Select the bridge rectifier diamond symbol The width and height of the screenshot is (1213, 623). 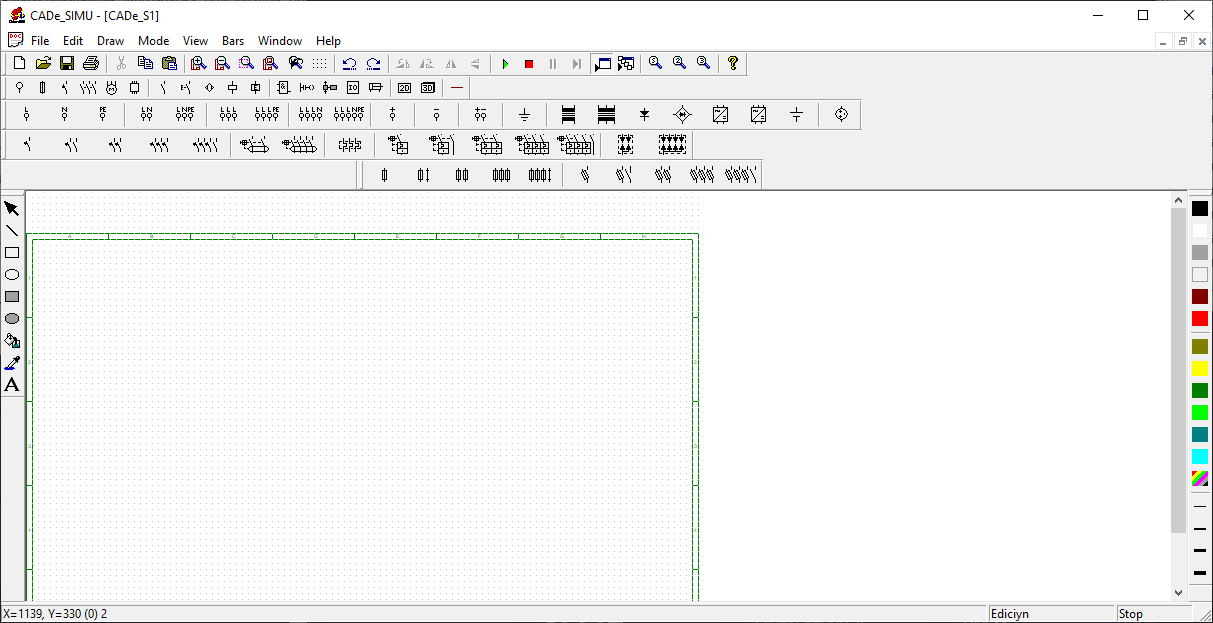(x=682, y=114)
